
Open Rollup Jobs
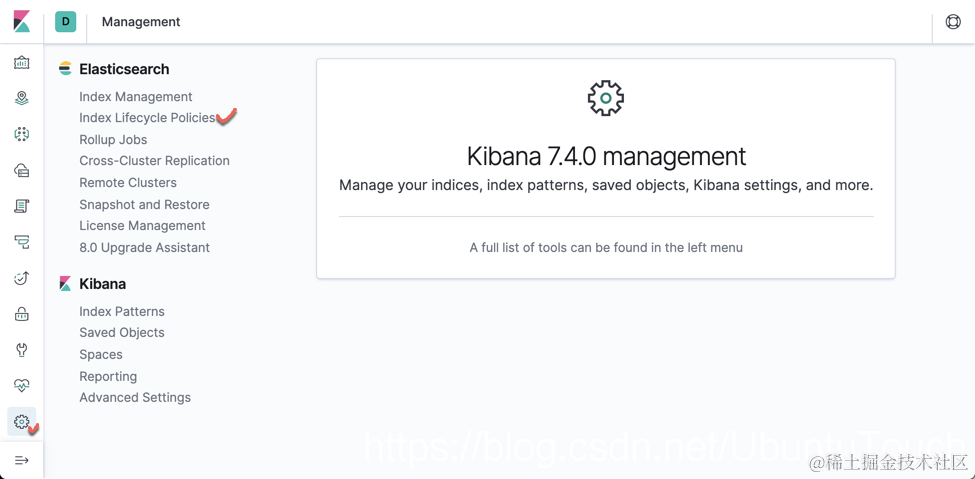click(113, 139)
